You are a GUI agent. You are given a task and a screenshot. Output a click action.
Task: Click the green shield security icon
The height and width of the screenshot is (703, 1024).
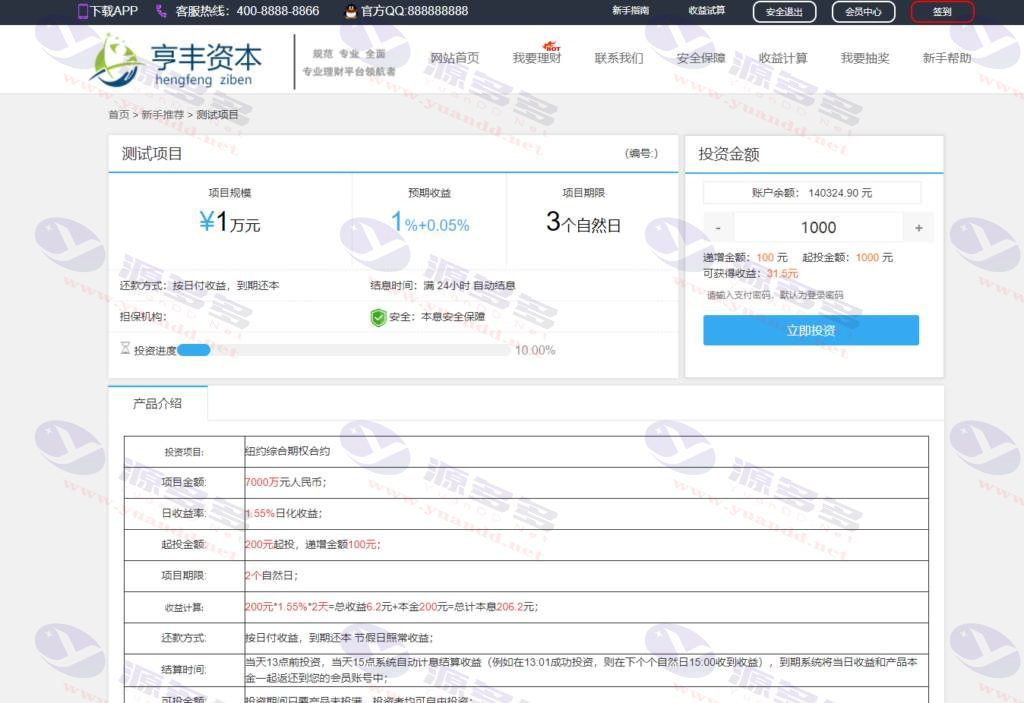point(378,318)
